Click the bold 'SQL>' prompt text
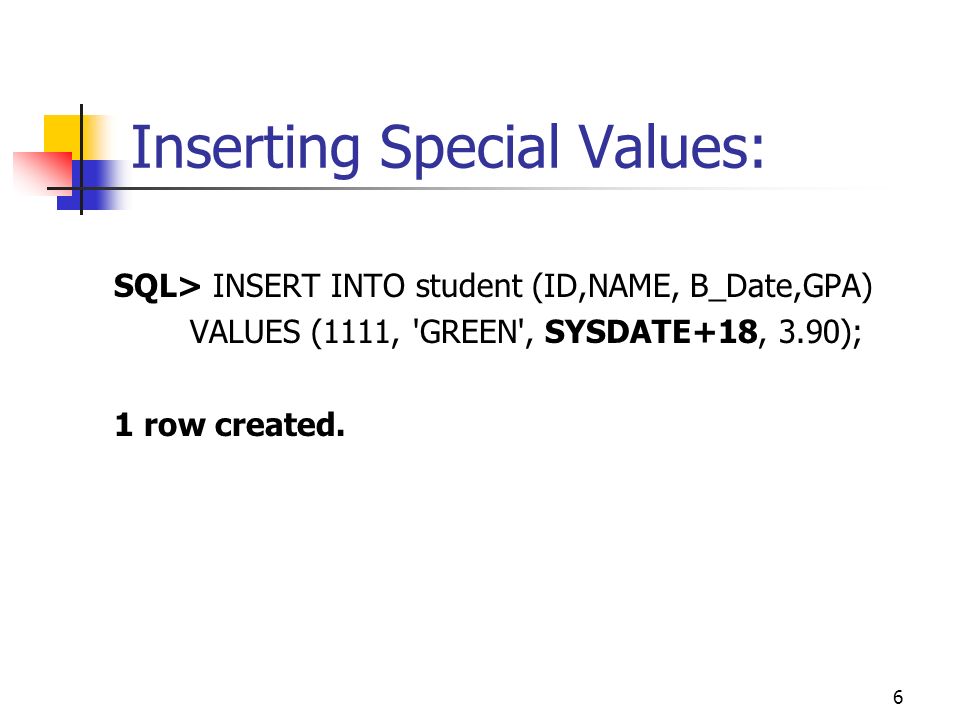The height and width of the screenshot is (720, 960). [157, 286]
